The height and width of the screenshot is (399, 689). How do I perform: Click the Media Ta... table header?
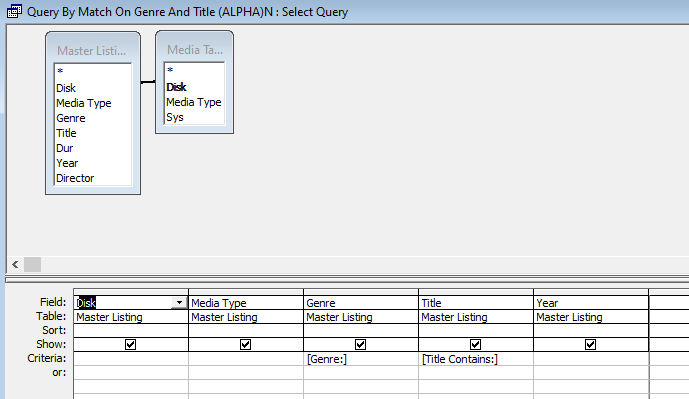pyautogui.click(x=194, y=49)
